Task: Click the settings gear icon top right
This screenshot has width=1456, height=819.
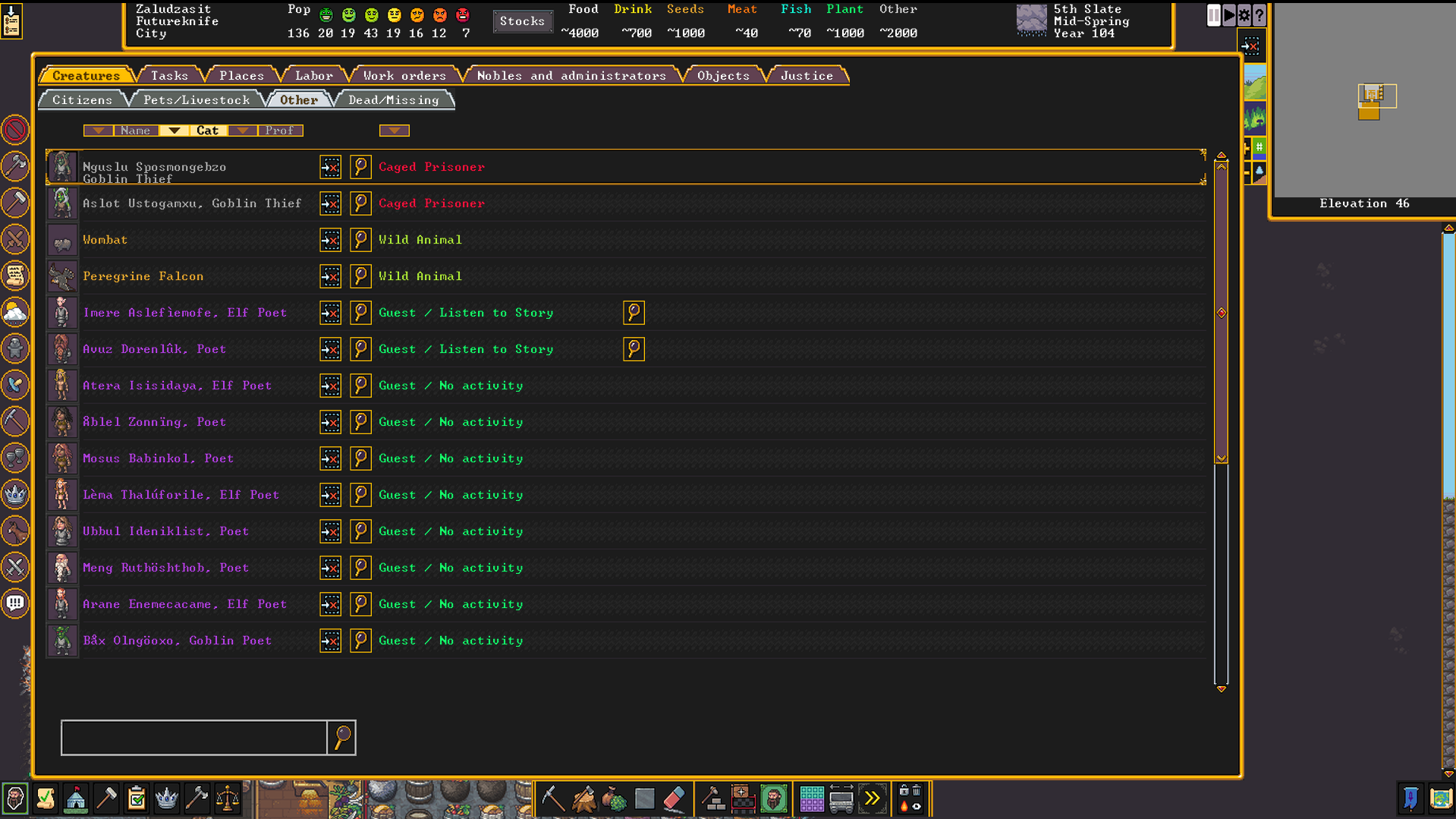Action: [1244, 15]
